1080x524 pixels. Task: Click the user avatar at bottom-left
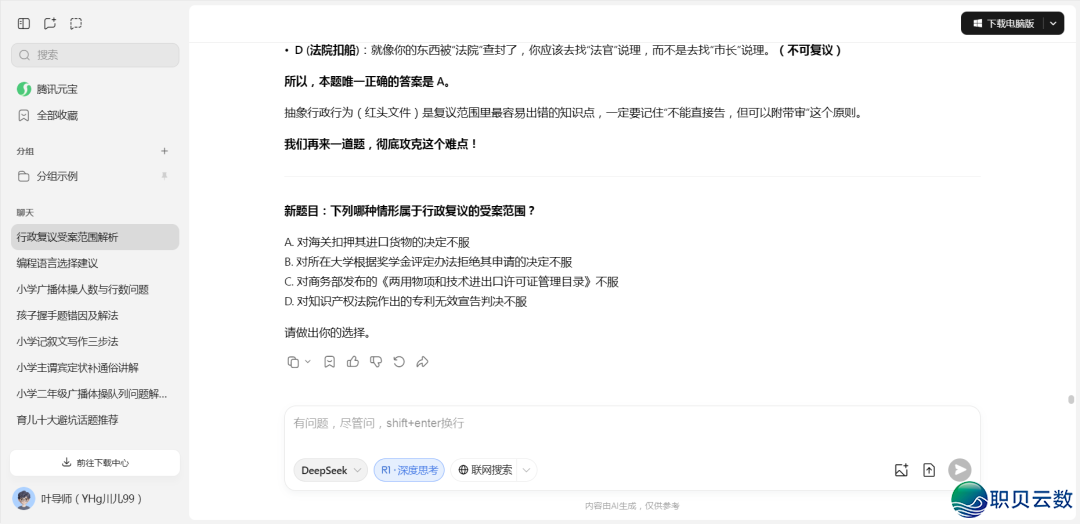[24, 499]
